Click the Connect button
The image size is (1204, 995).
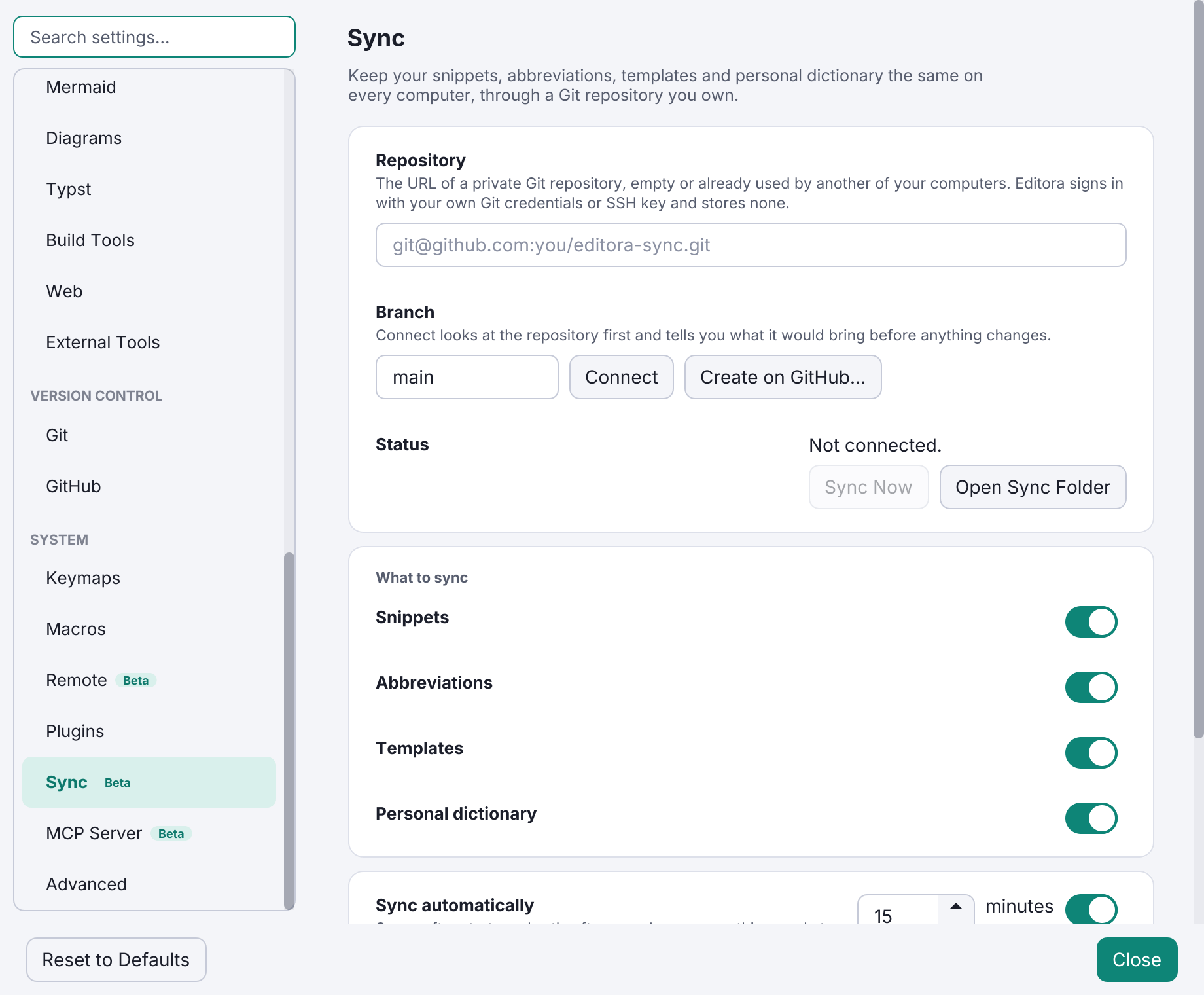(621, 377)
